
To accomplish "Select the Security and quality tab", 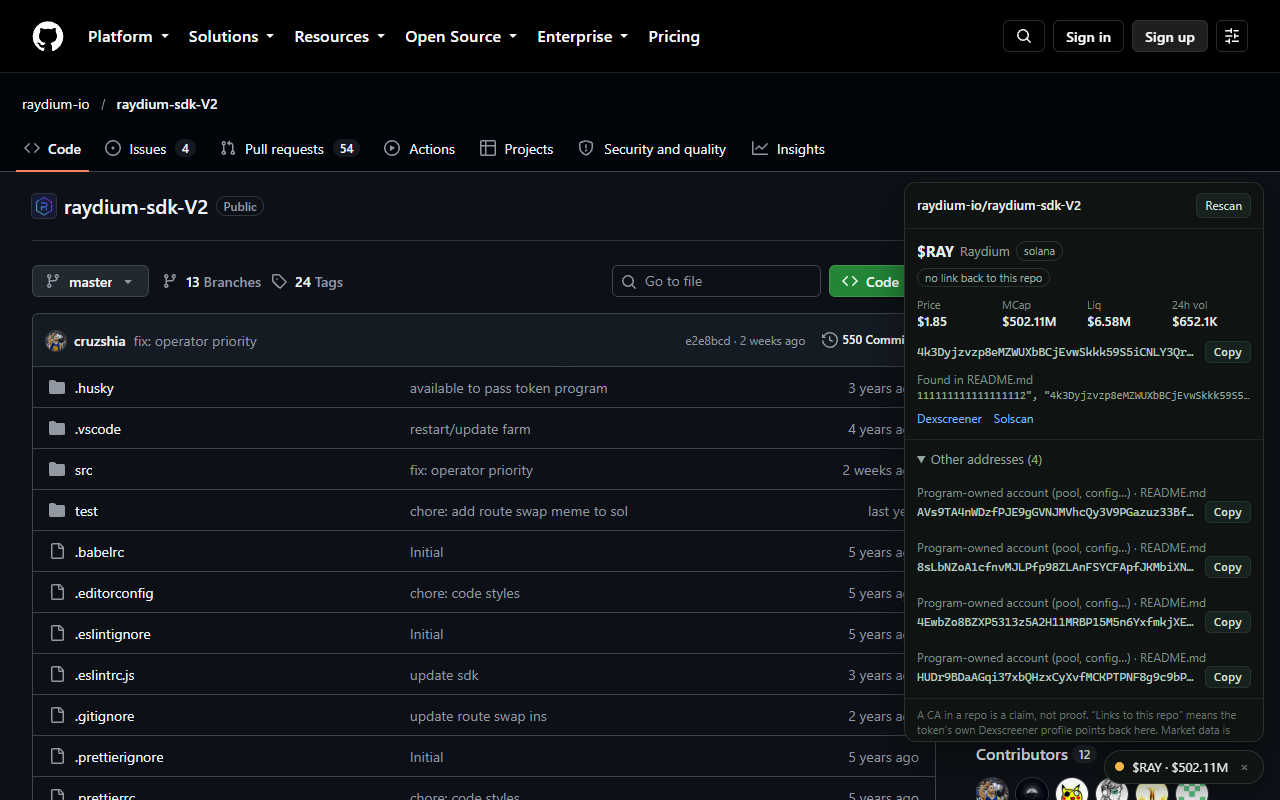I will pyautogui.click(x=653, y=149).
